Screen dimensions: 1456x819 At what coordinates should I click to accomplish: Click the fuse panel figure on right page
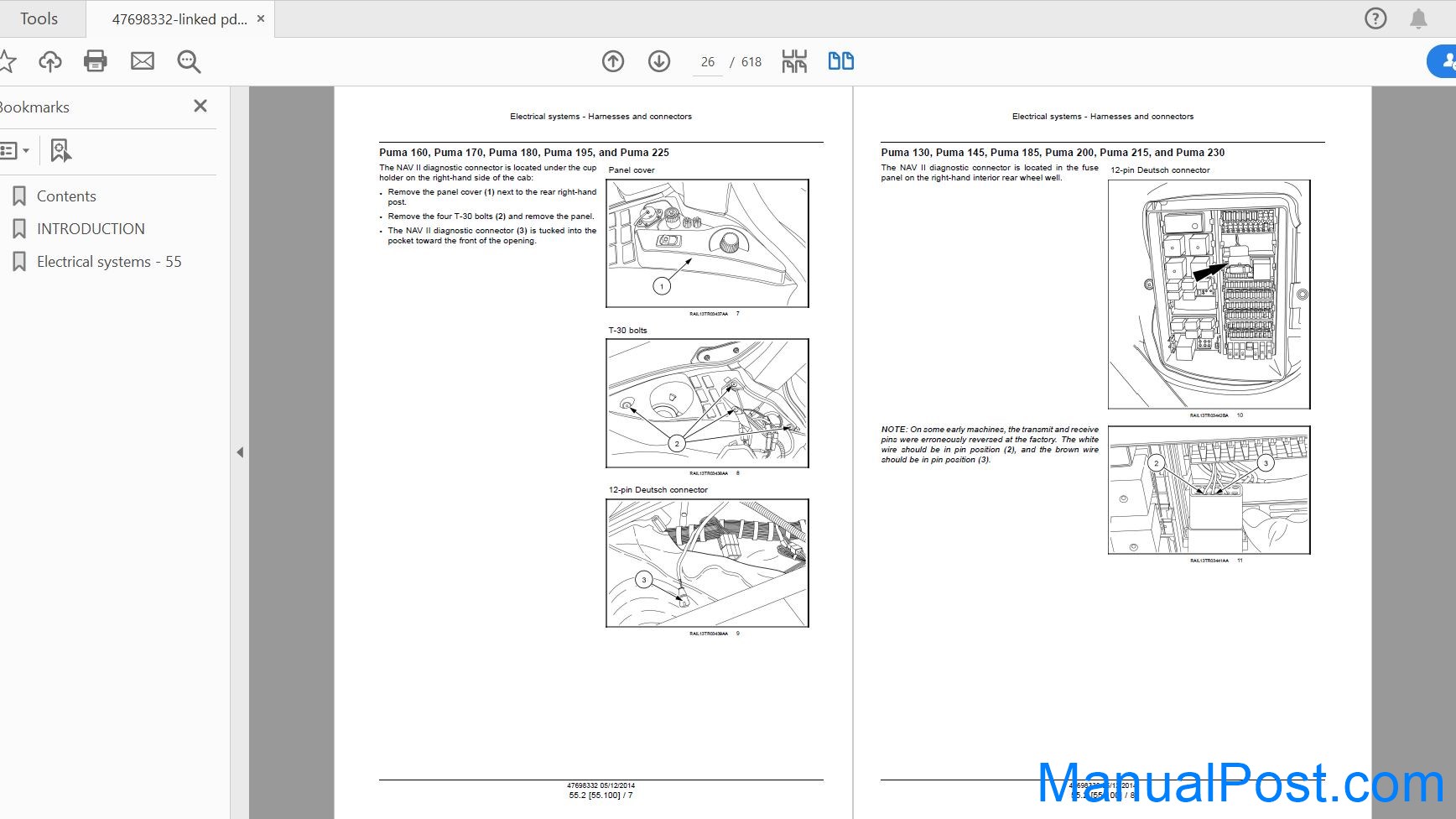pyautogui.click(x=1209, y=295)
